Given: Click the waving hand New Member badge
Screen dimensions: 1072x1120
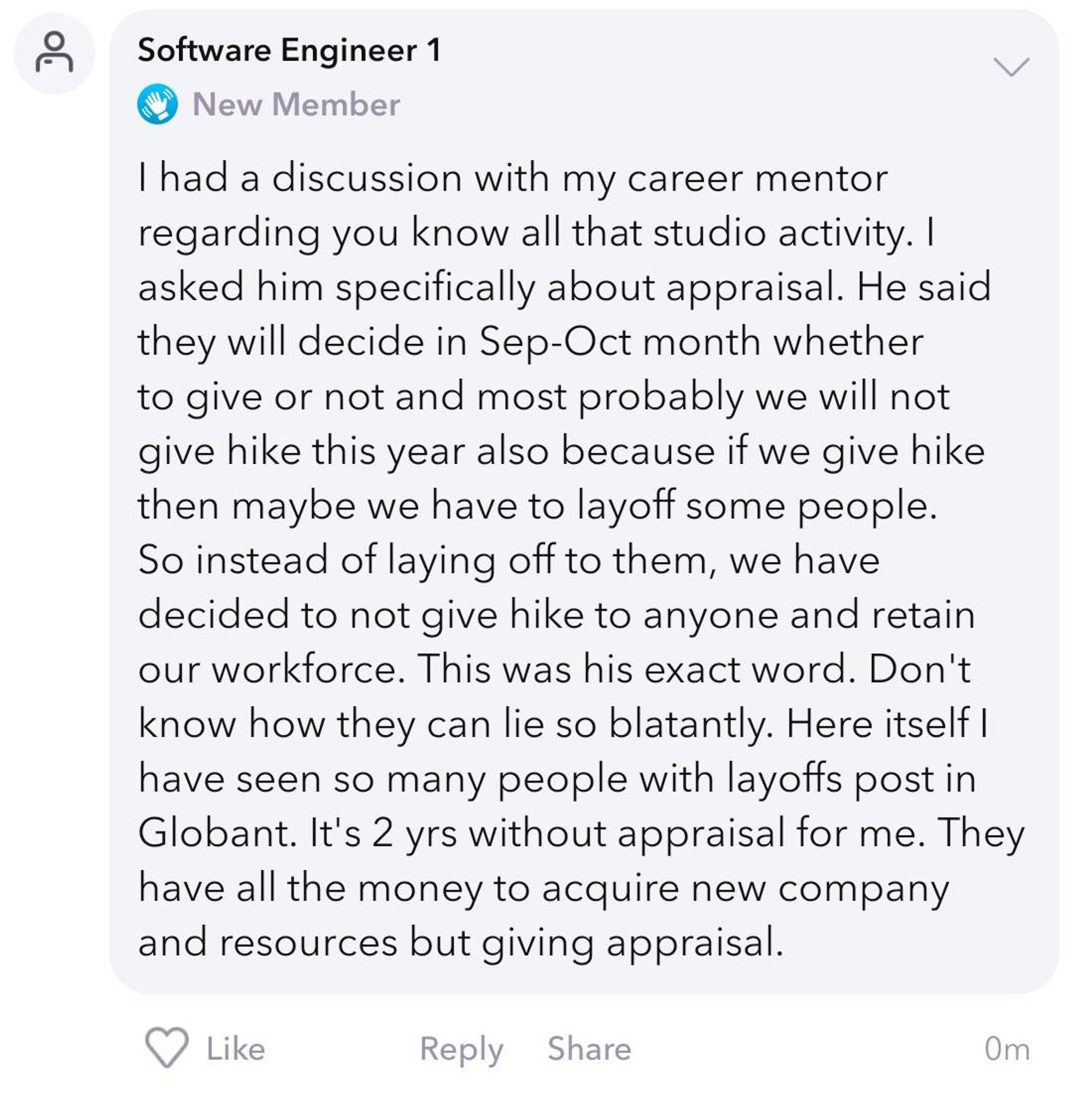Looking at the screenshot, I should pos(157,104).
